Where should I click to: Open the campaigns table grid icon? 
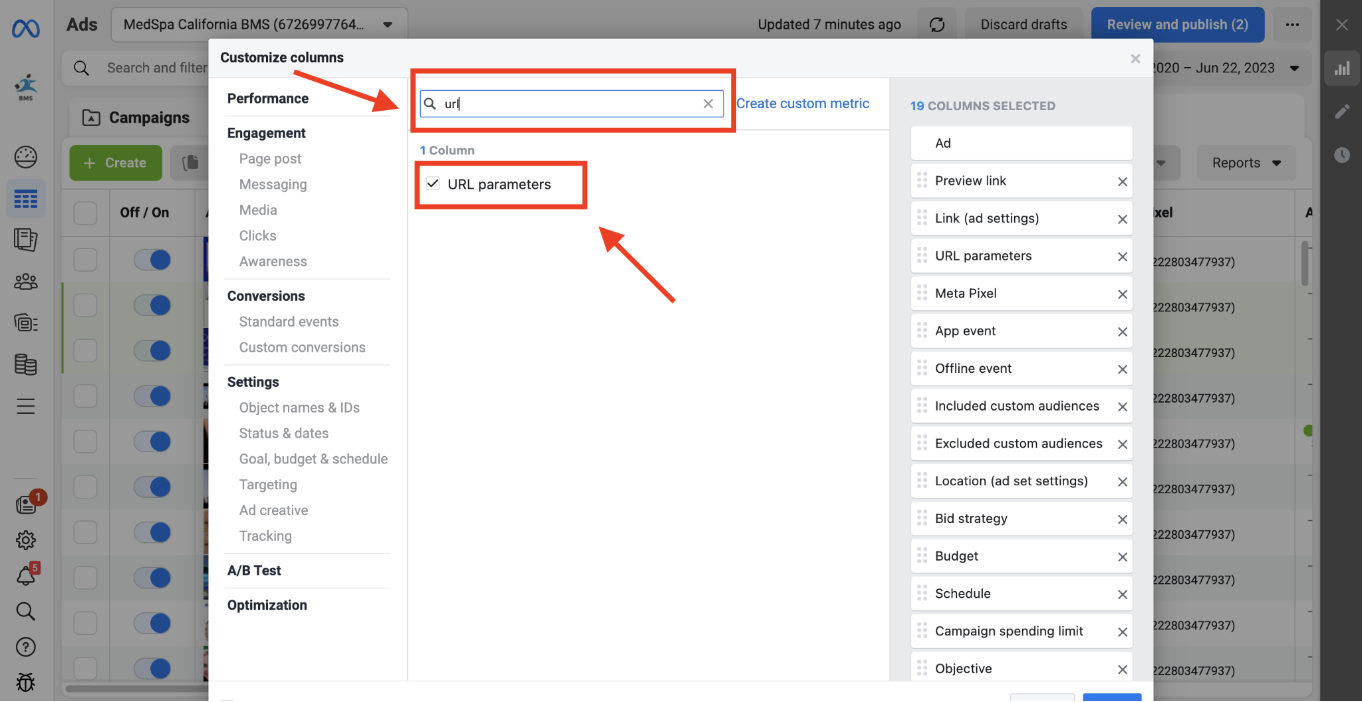click(26, 199)
